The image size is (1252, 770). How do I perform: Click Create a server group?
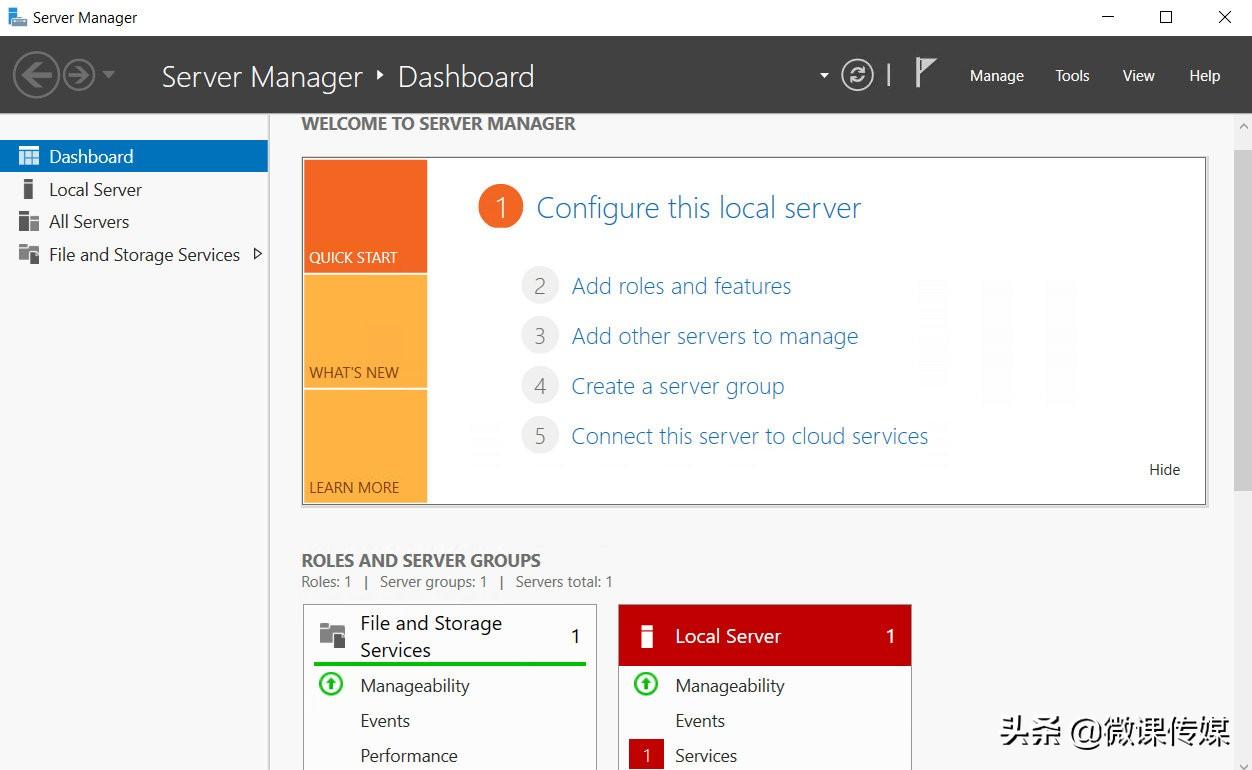678,386
